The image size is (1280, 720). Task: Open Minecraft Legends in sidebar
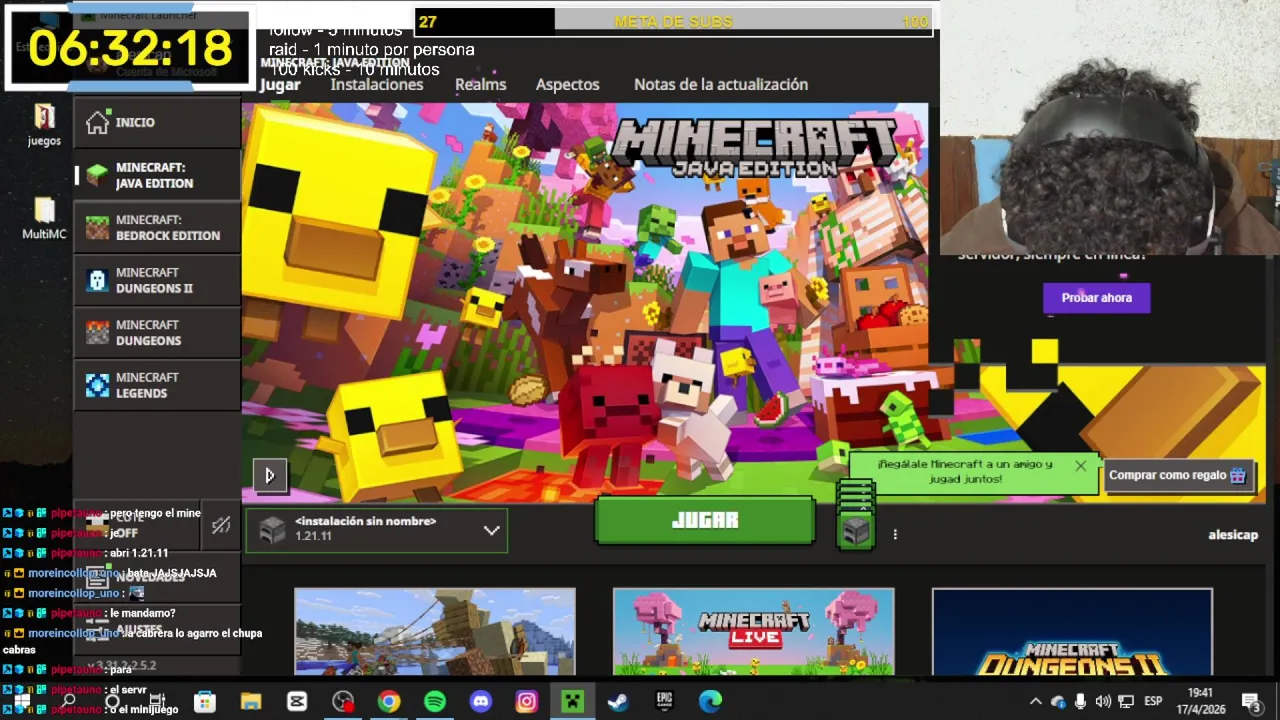click(157, 385)
